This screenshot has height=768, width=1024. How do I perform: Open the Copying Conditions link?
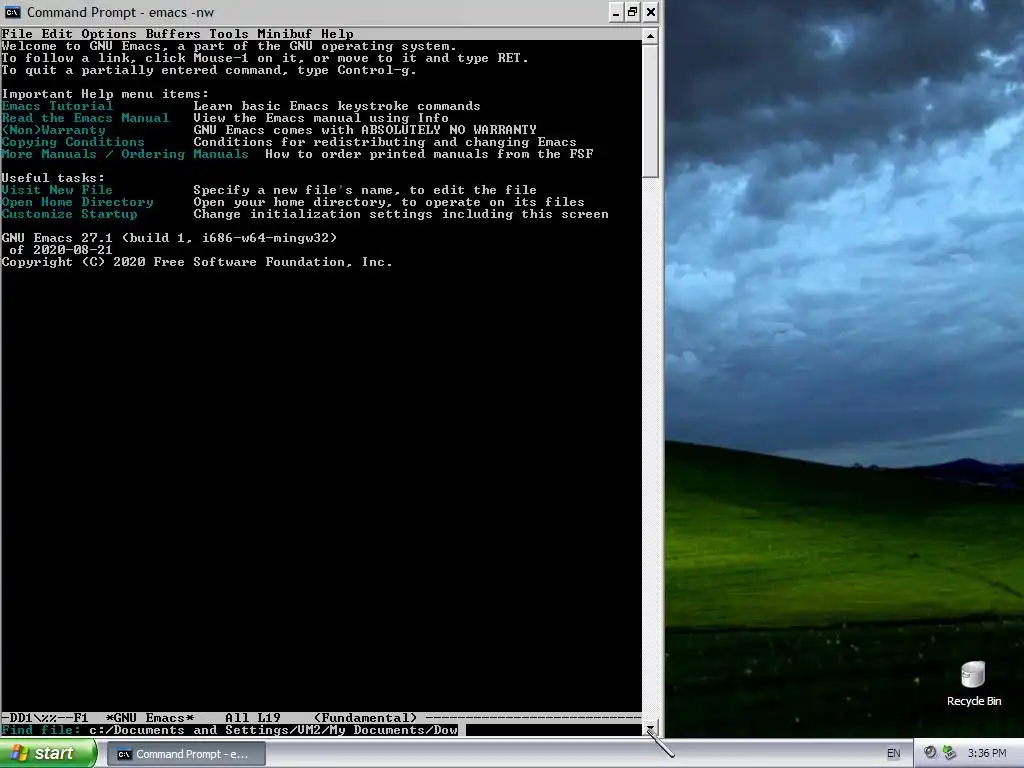(x=73, y=142)
